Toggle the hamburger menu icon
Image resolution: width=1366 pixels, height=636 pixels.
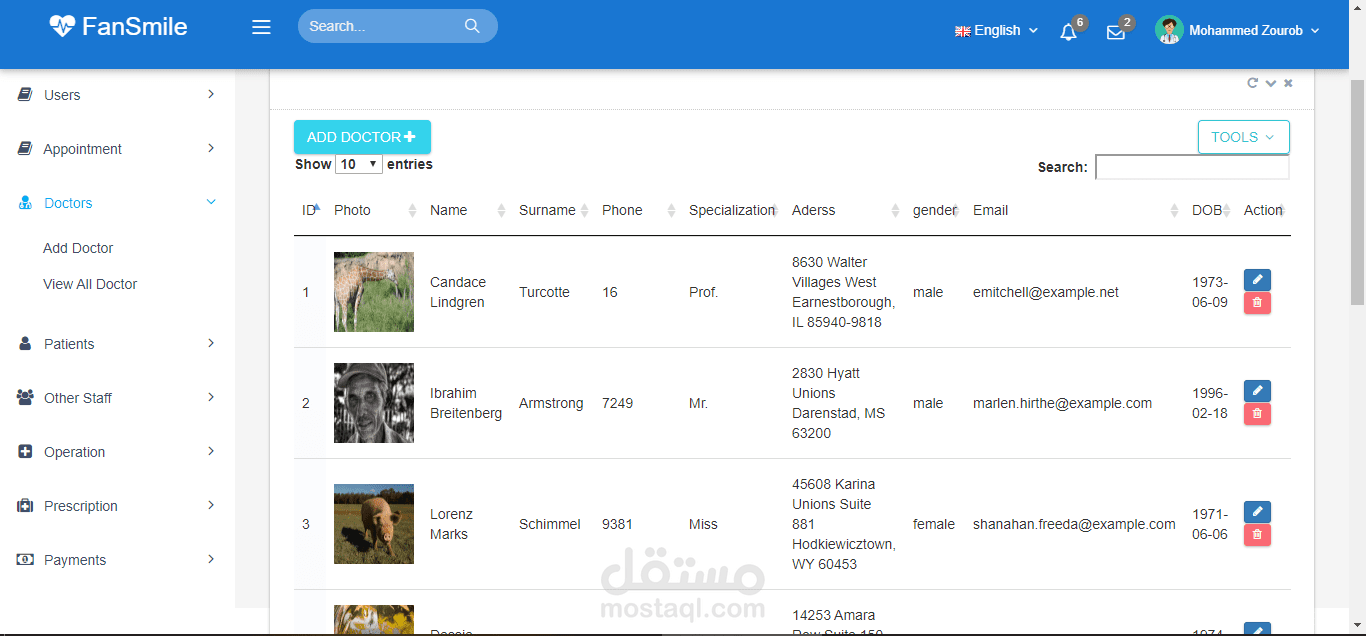tap(261, 27)
